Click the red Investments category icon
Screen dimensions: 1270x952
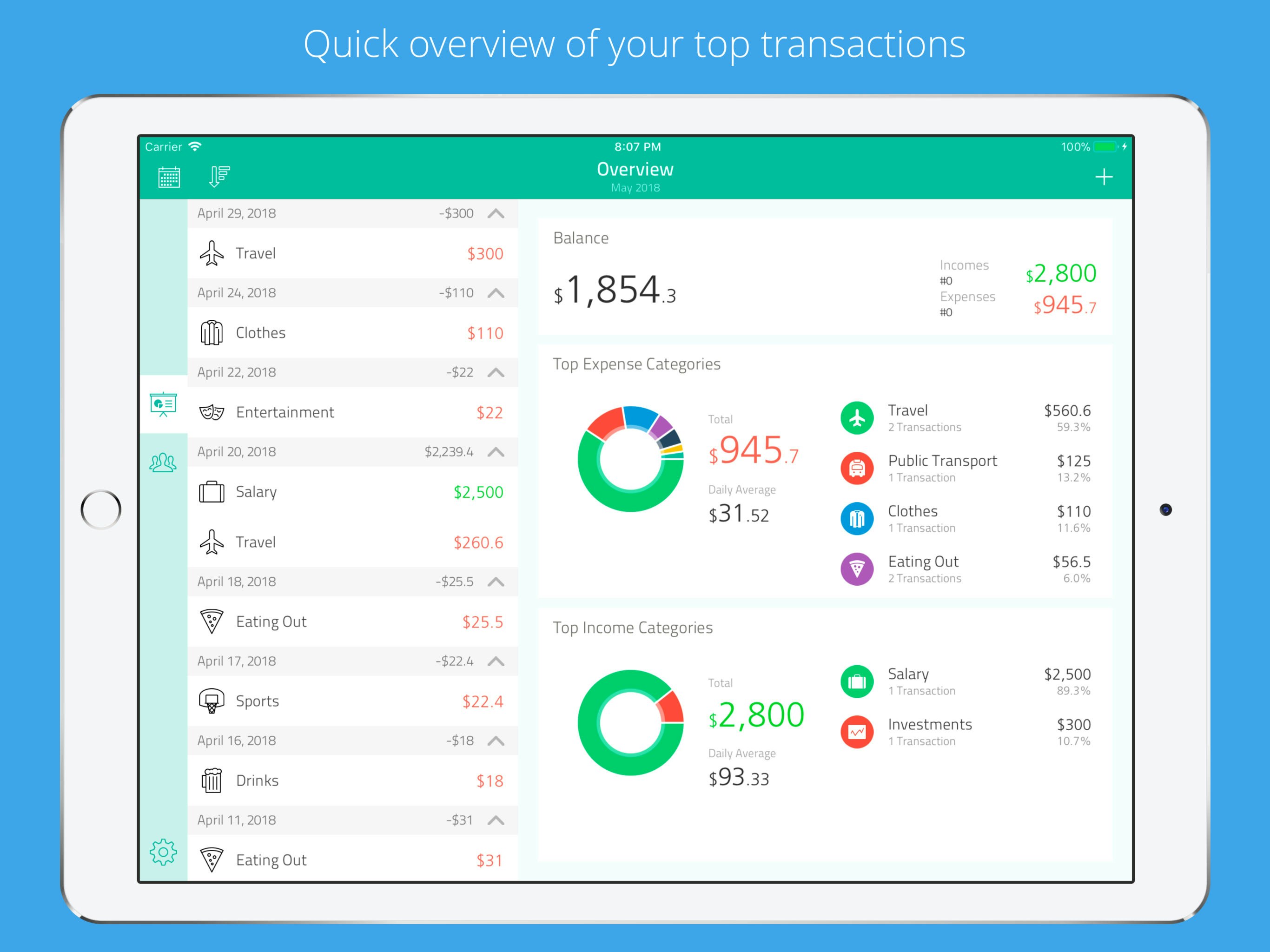pos(857,732)
